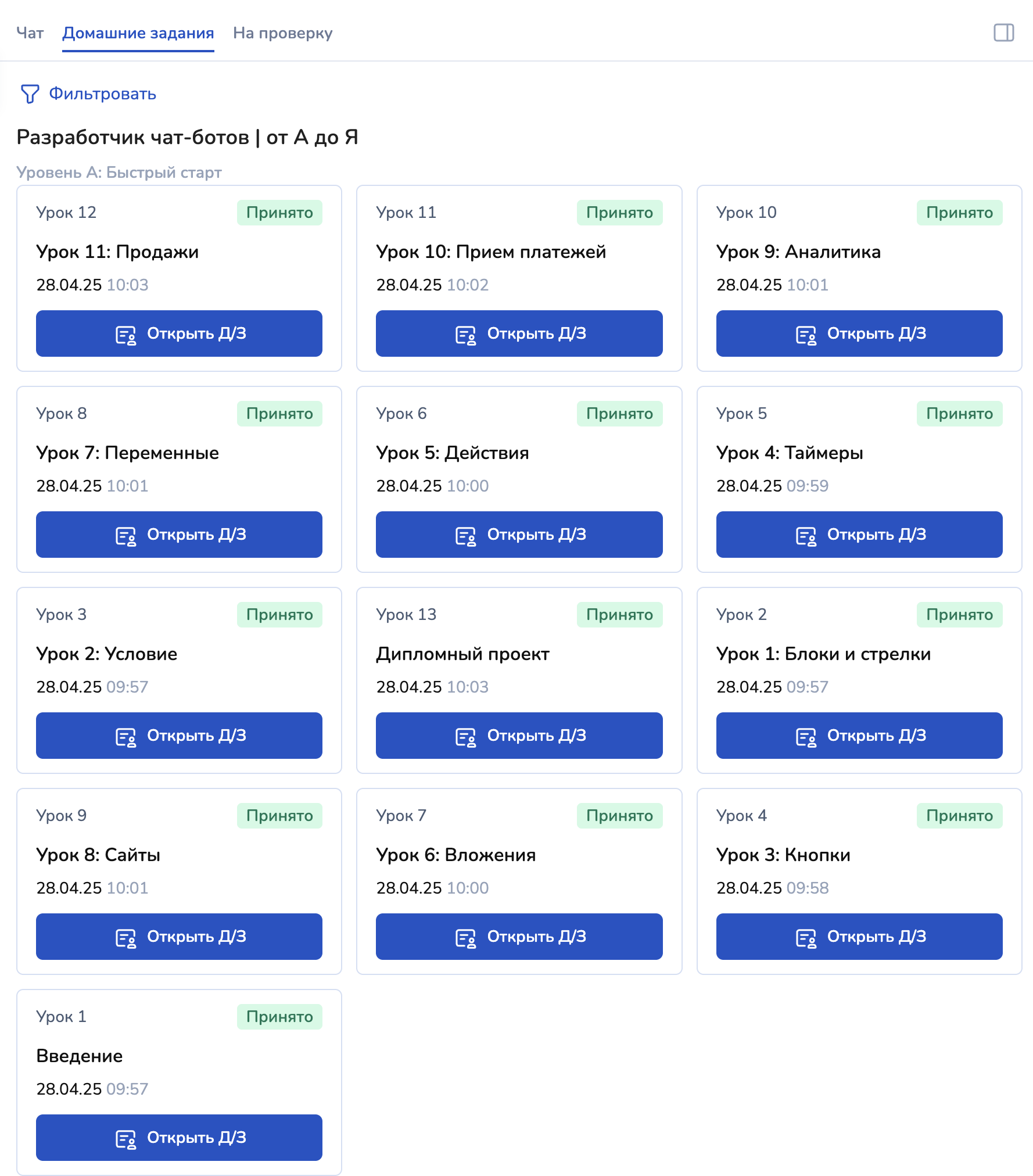Open homework for Урок 4: Таймеры
This screenshot has height=1176, width=1033.
859,535
